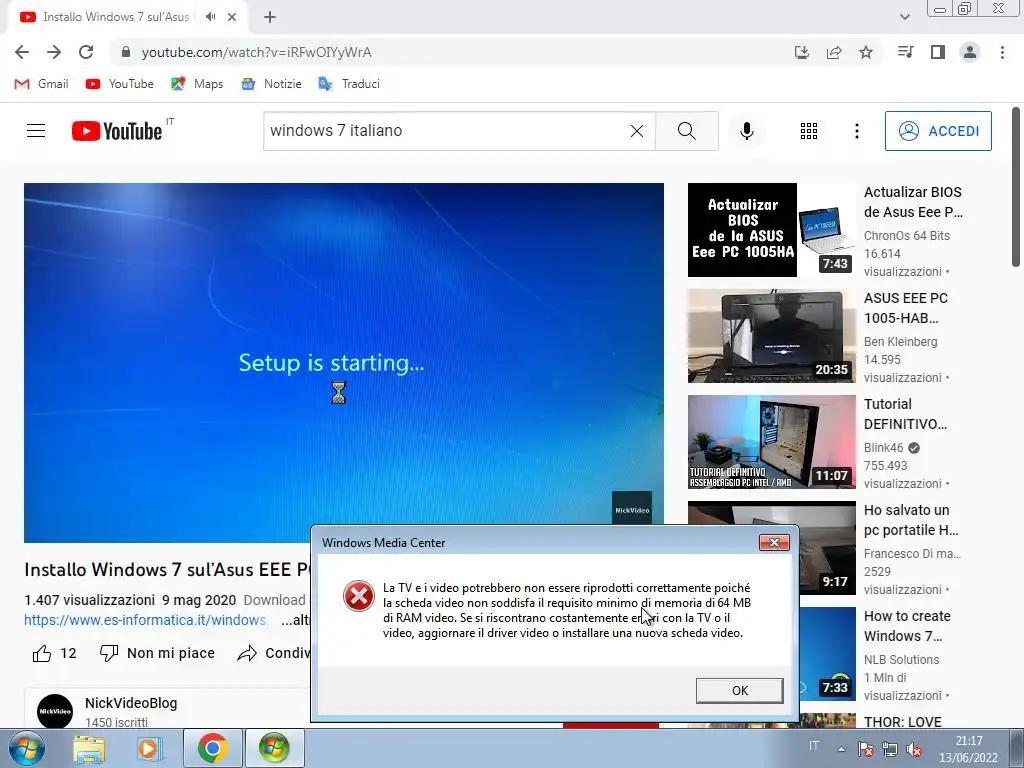
Task: Open a new tab with the plus button
Action: point(270,18)
